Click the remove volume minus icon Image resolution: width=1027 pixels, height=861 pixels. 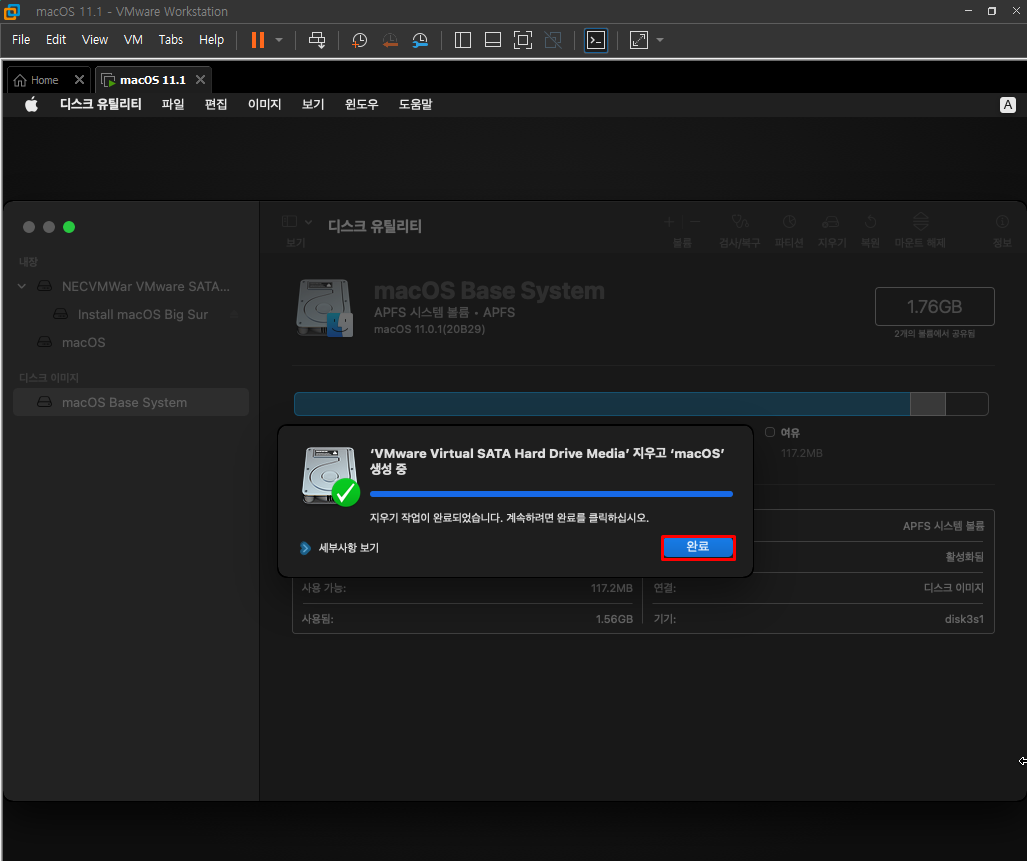click(696, 223)
